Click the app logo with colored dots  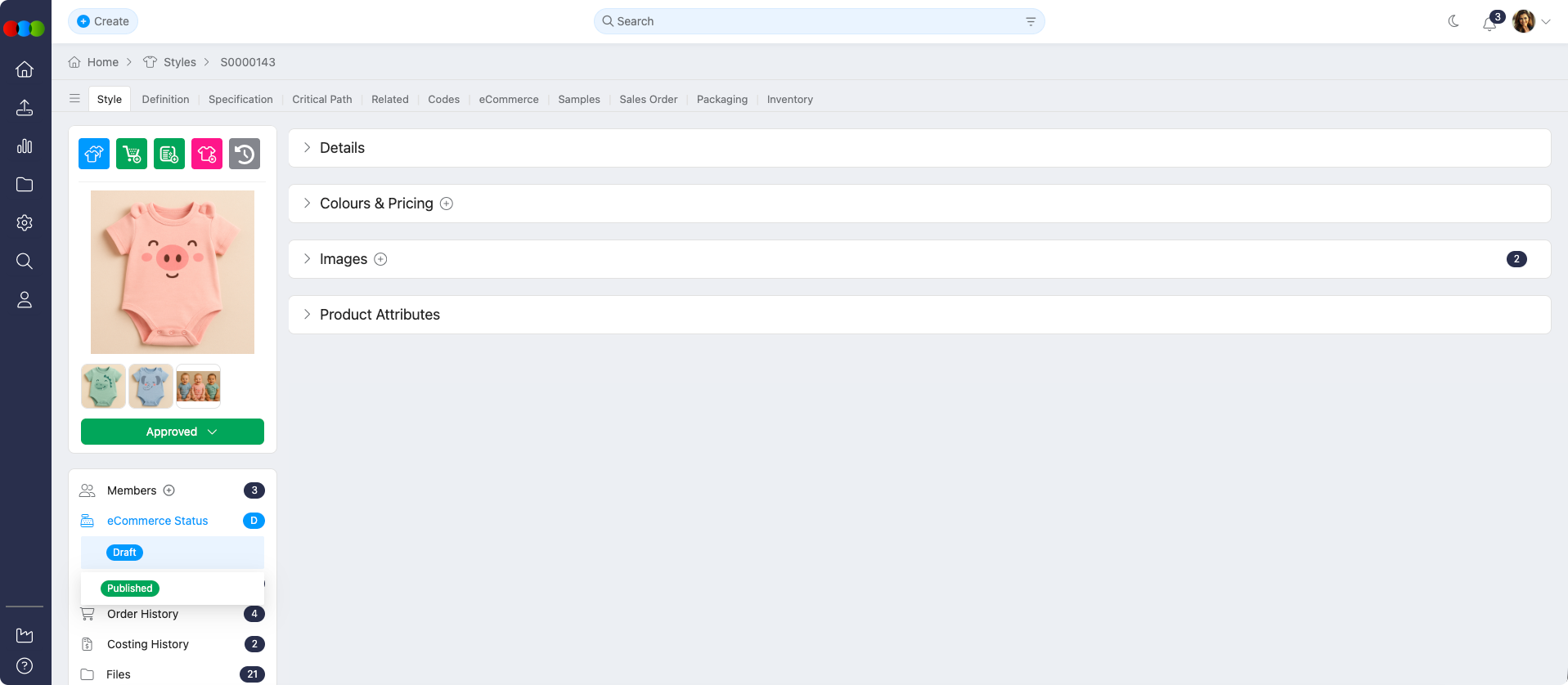coord(24,29)
